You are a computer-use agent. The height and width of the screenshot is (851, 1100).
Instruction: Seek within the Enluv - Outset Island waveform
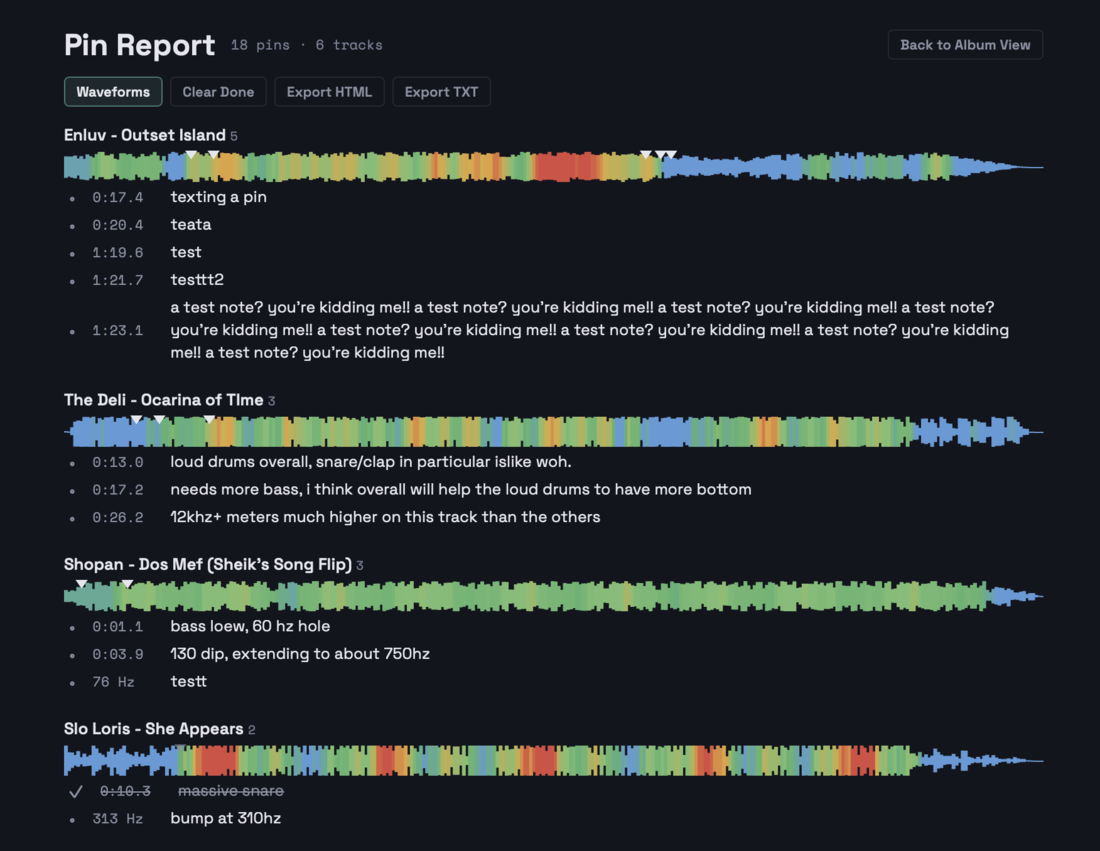[x=554, y=167]
